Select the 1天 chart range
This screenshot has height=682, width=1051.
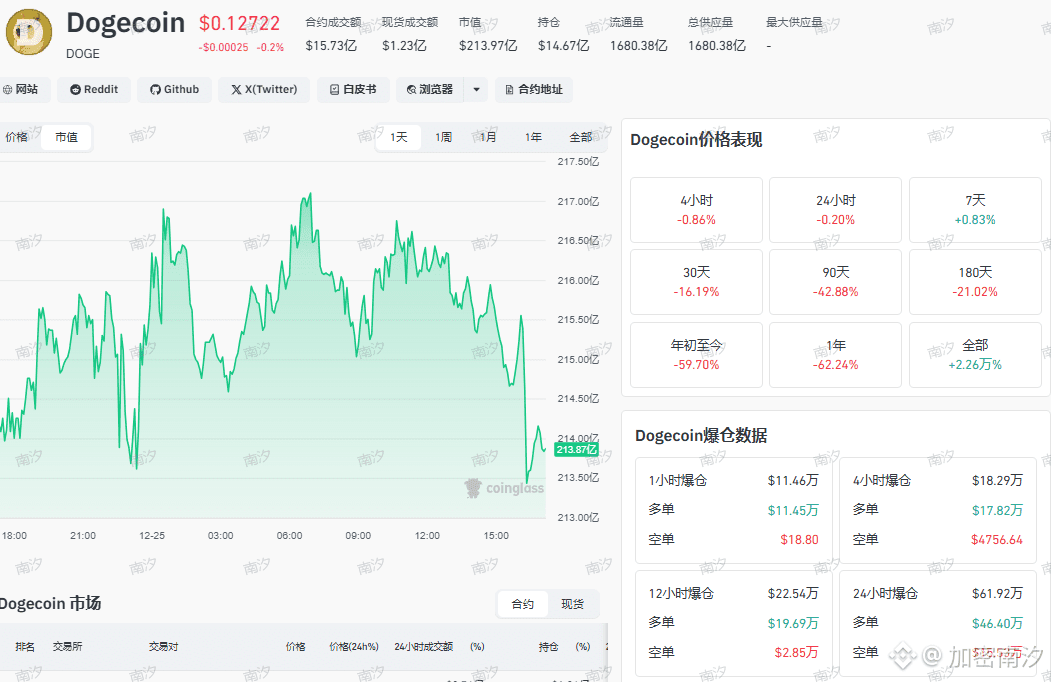coord(399,137)
